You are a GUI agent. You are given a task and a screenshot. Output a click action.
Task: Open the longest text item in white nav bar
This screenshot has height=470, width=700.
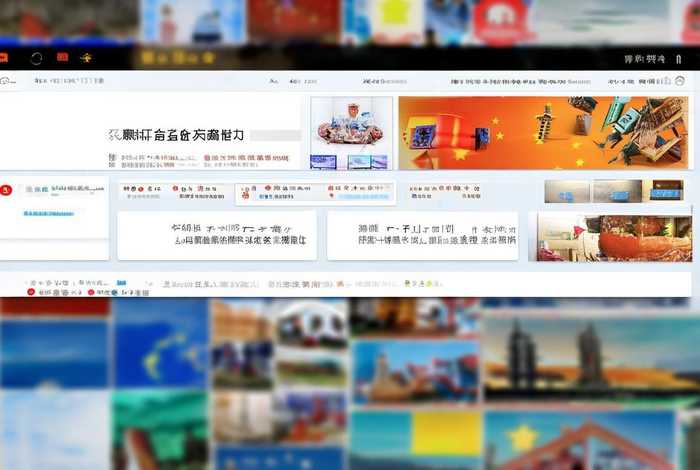(x=521, y=82)
